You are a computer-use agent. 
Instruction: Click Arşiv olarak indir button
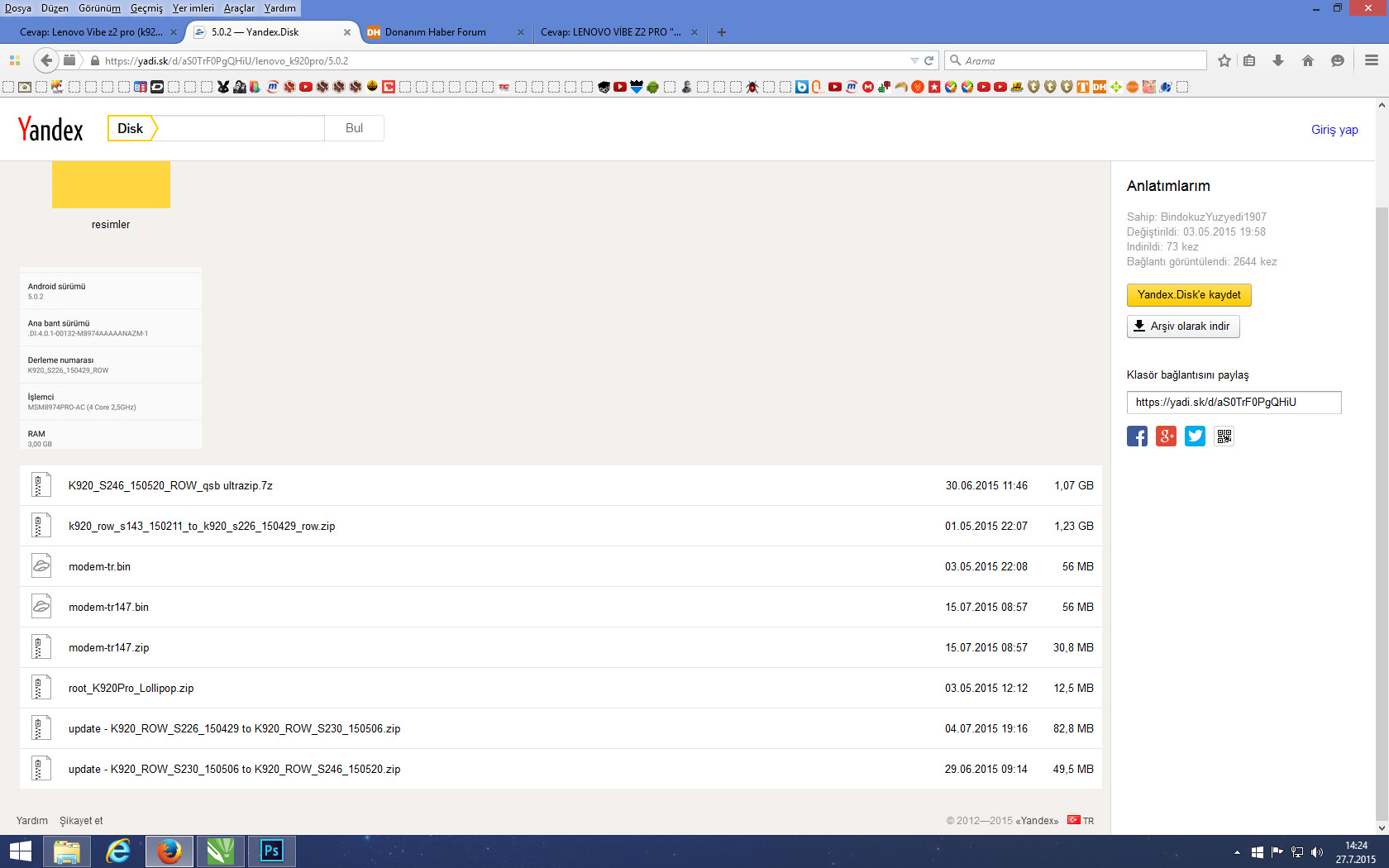click(x=1183, y=327)
